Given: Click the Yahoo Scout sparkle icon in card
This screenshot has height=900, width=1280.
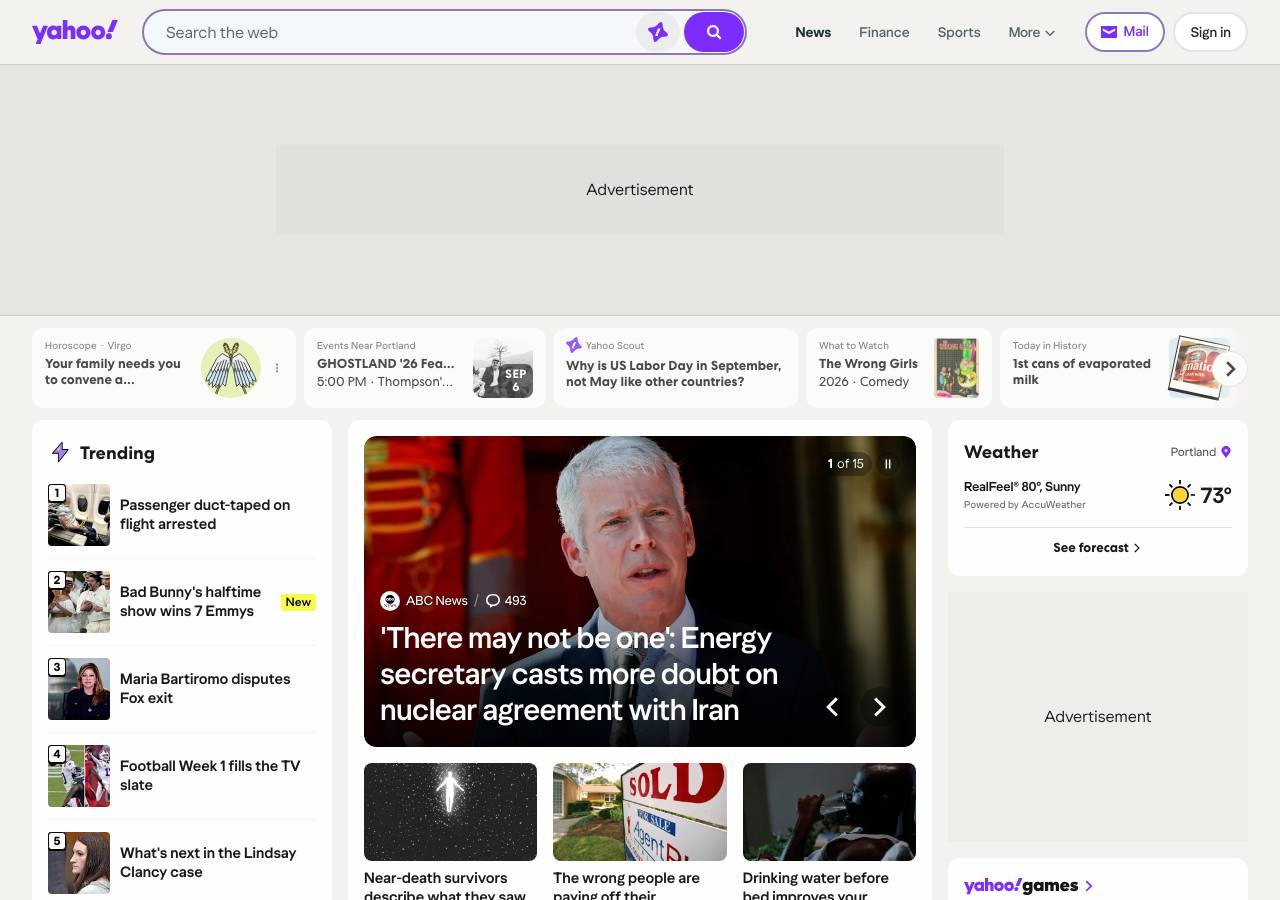Looking at the screenshot, I should pos(573,345).
